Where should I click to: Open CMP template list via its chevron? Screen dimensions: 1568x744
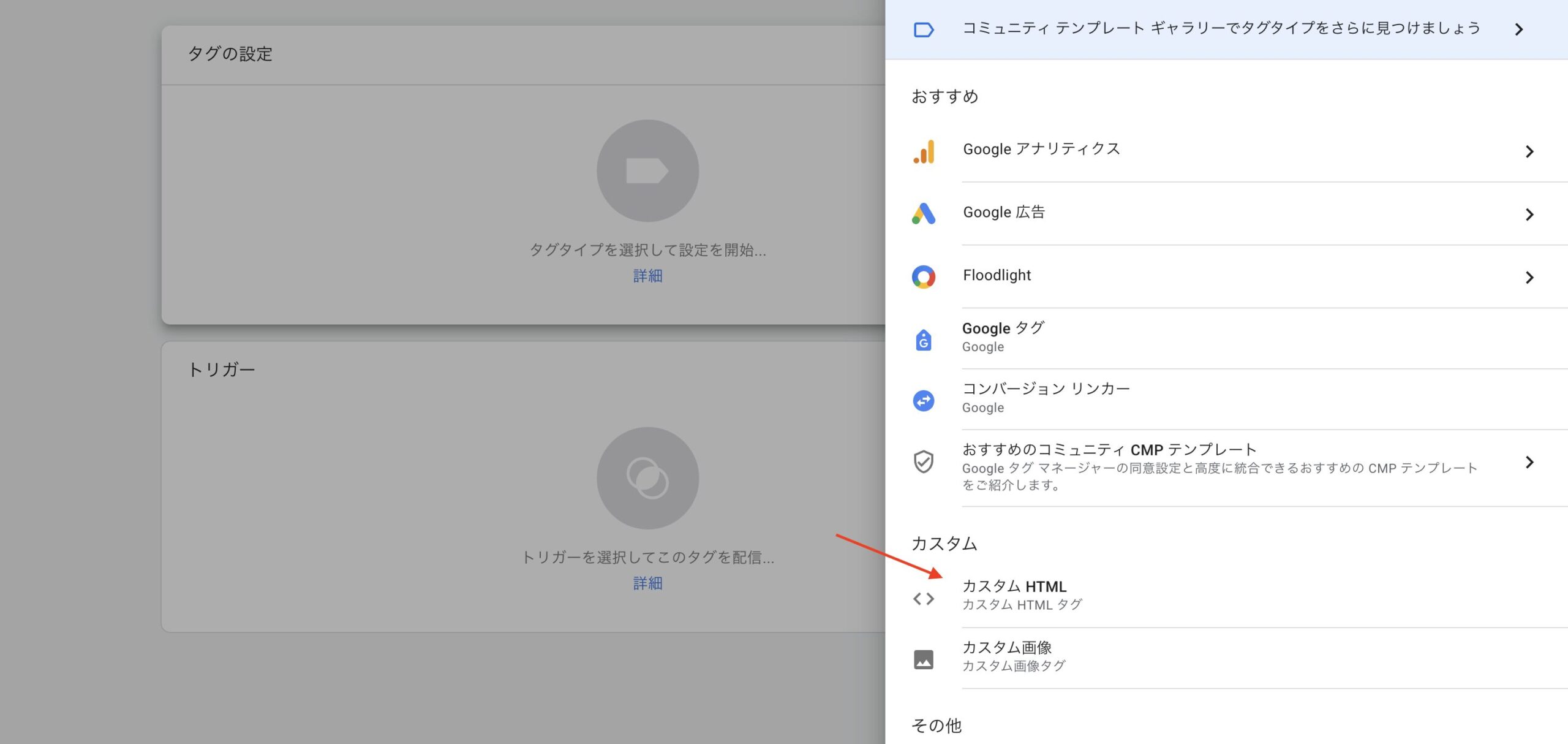pos(1529,462)
